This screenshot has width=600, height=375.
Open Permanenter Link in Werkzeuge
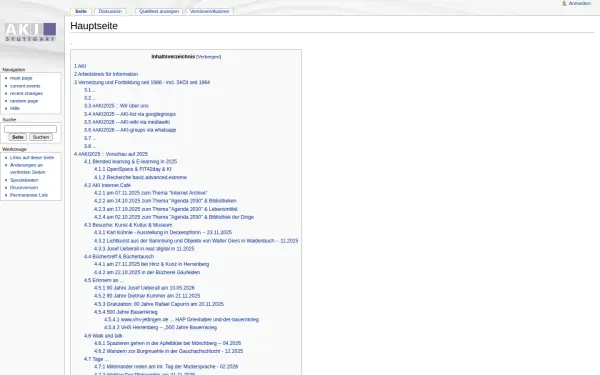pos(29,195)
